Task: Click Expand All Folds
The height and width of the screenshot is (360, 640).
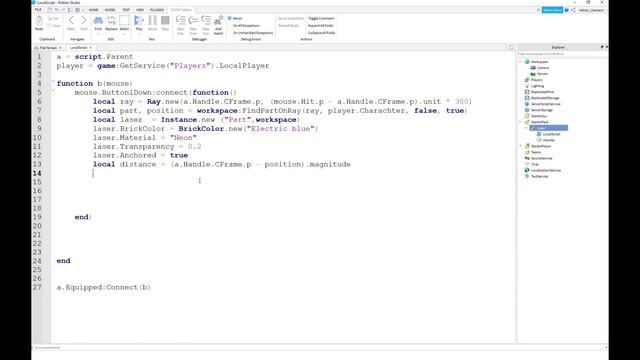Action: (320, 25)
